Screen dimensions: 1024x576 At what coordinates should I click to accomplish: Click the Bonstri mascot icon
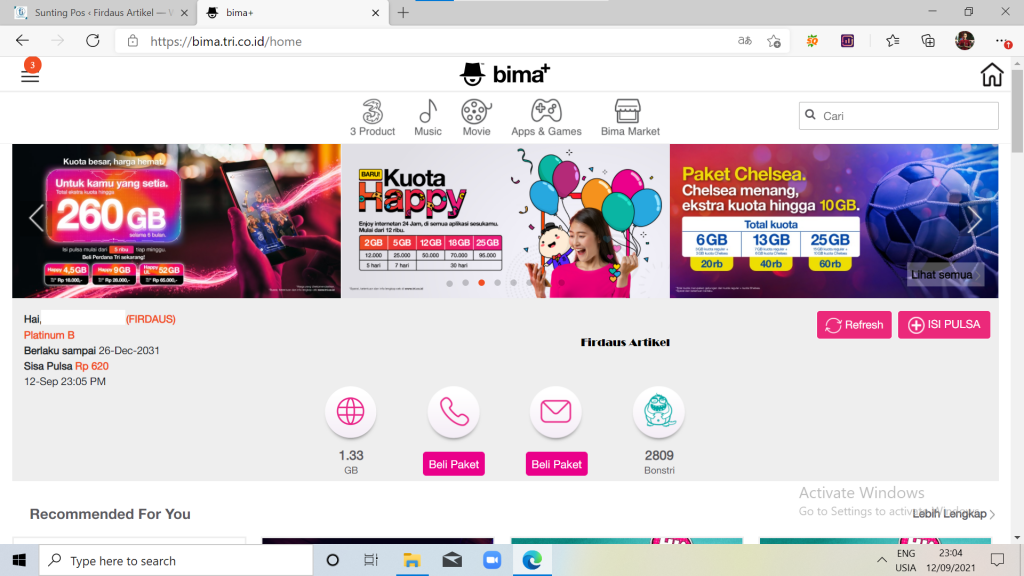click(x=658, y=411)
